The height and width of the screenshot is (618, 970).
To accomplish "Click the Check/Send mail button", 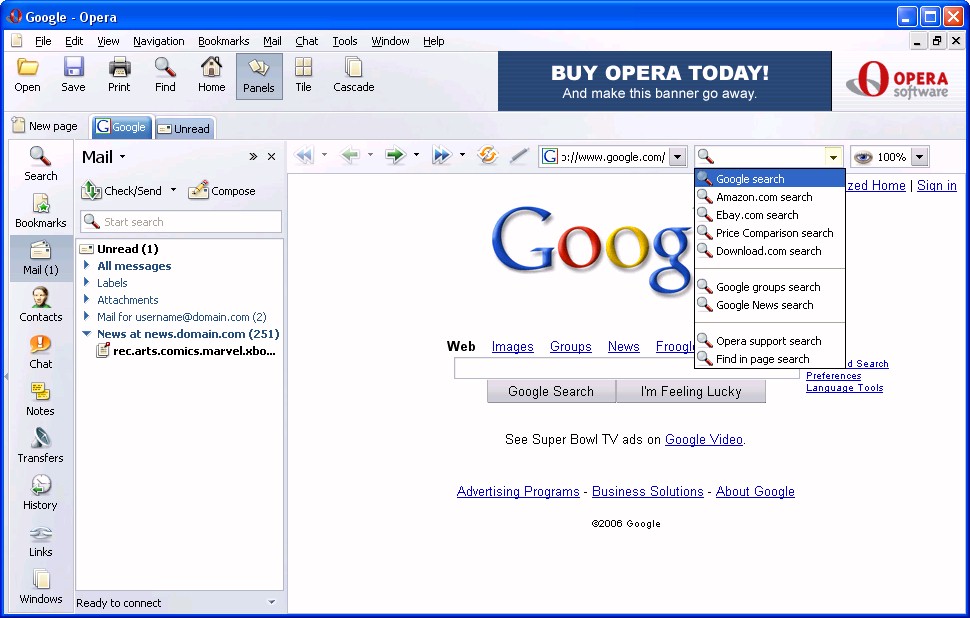I will click(122, 190).
